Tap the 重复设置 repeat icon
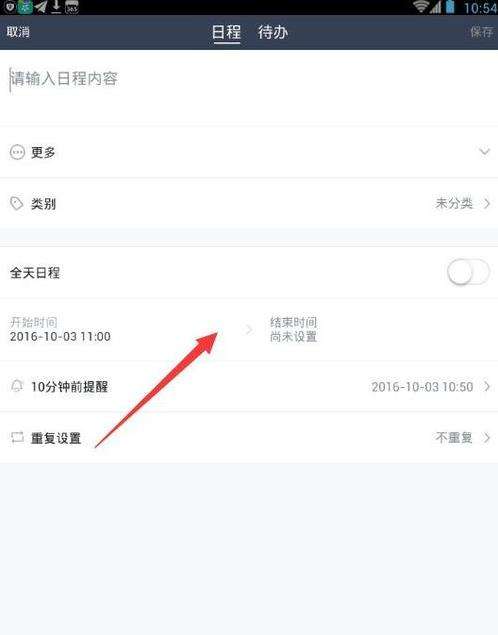Screen dimensions: 498x635 click(x=17, y=437)
